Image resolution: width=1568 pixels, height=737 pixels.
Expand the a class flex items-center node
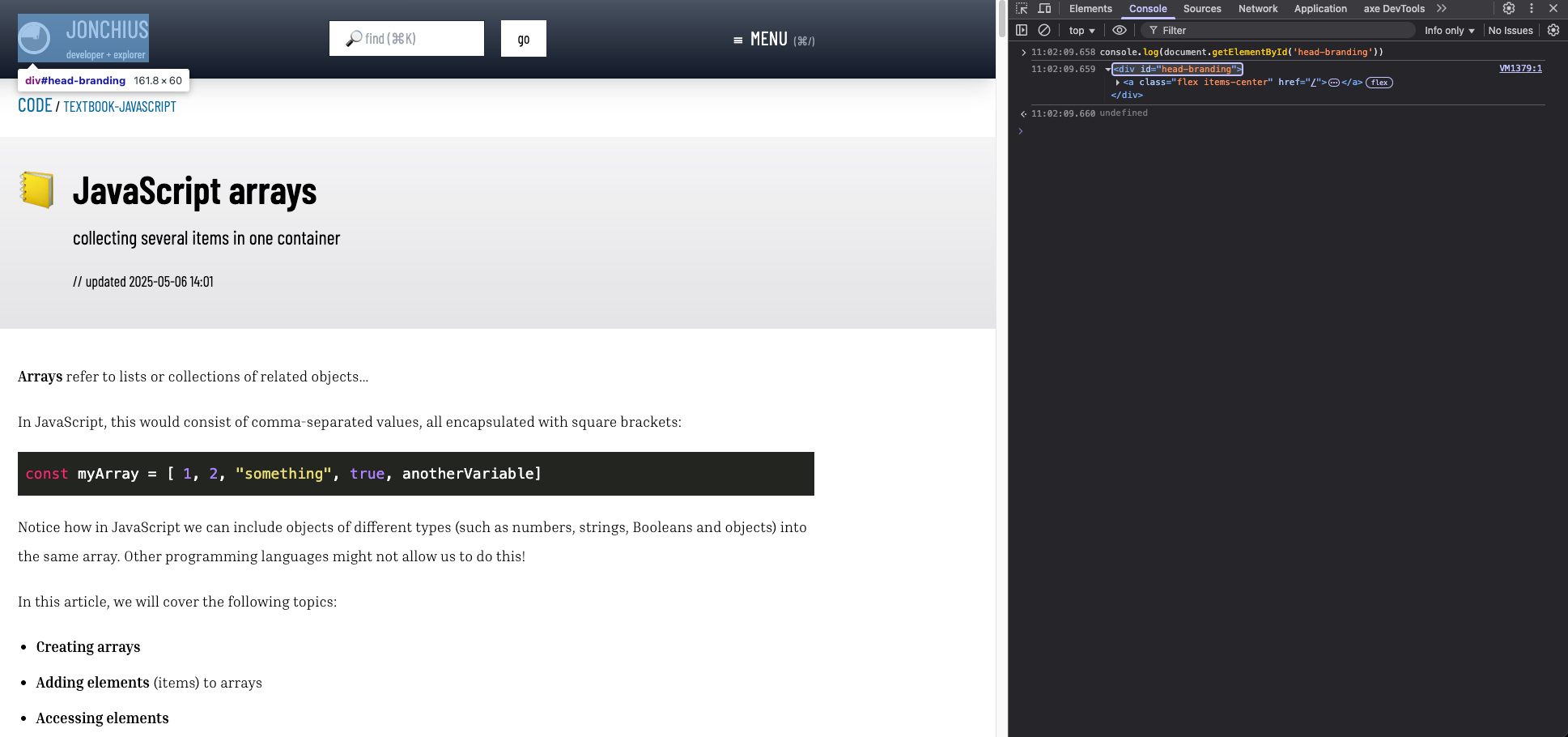1118,83
